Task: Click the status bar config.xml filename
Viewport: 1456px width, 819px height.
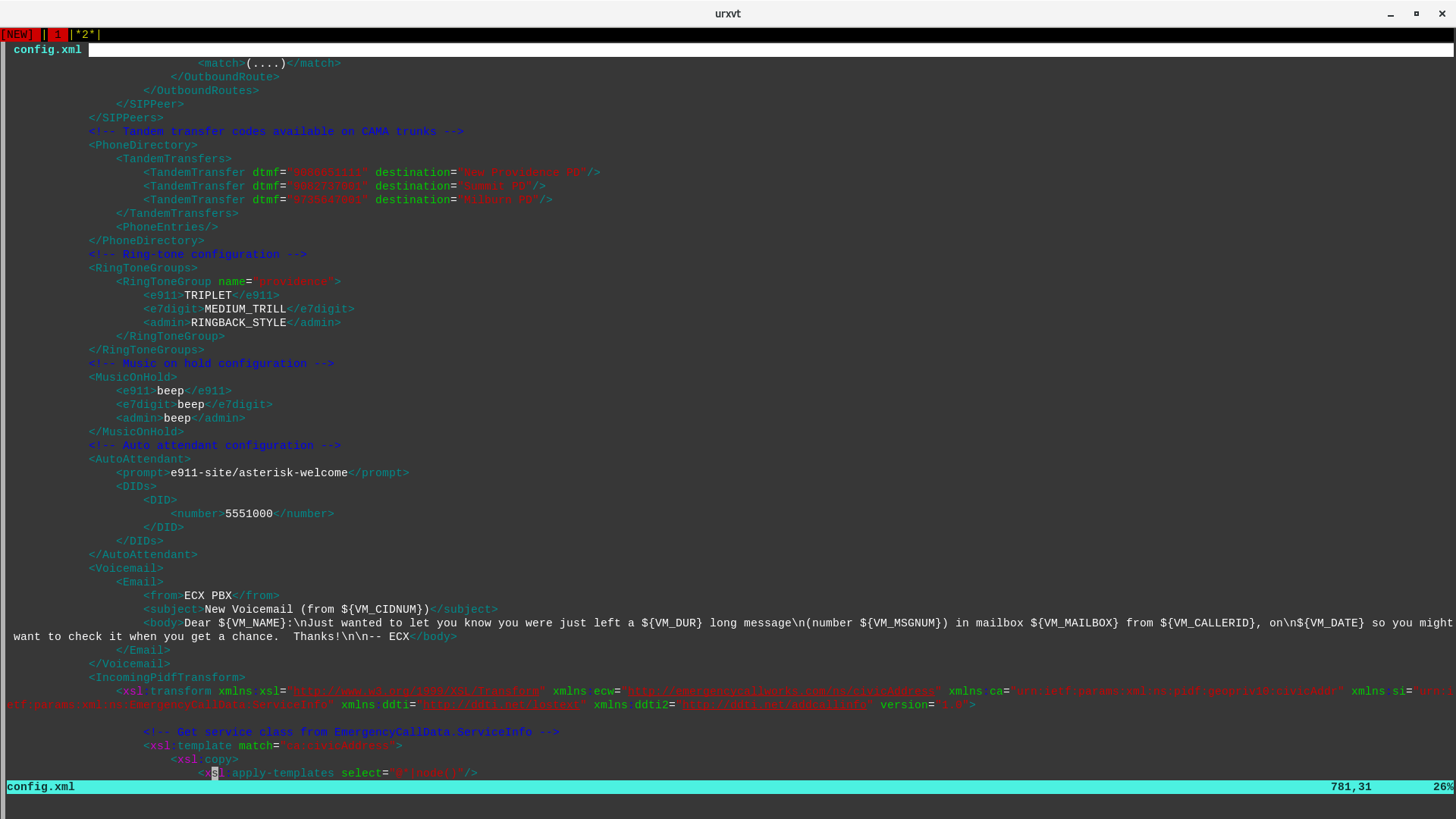Action: (x=41, y=787)
